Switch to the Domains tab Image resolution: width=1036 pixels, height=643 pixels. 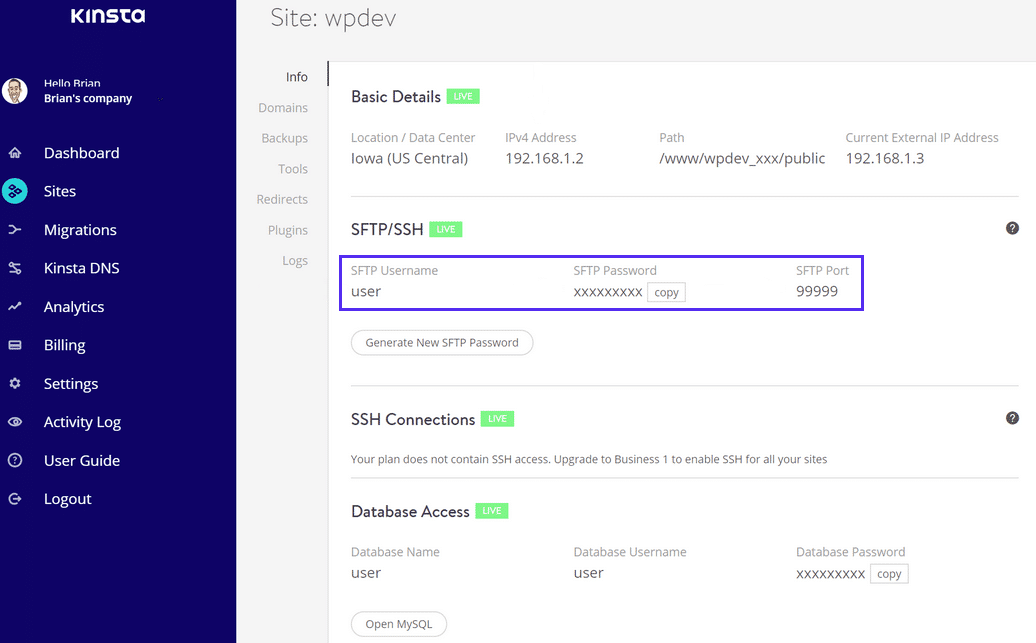[x=283, y=107]
